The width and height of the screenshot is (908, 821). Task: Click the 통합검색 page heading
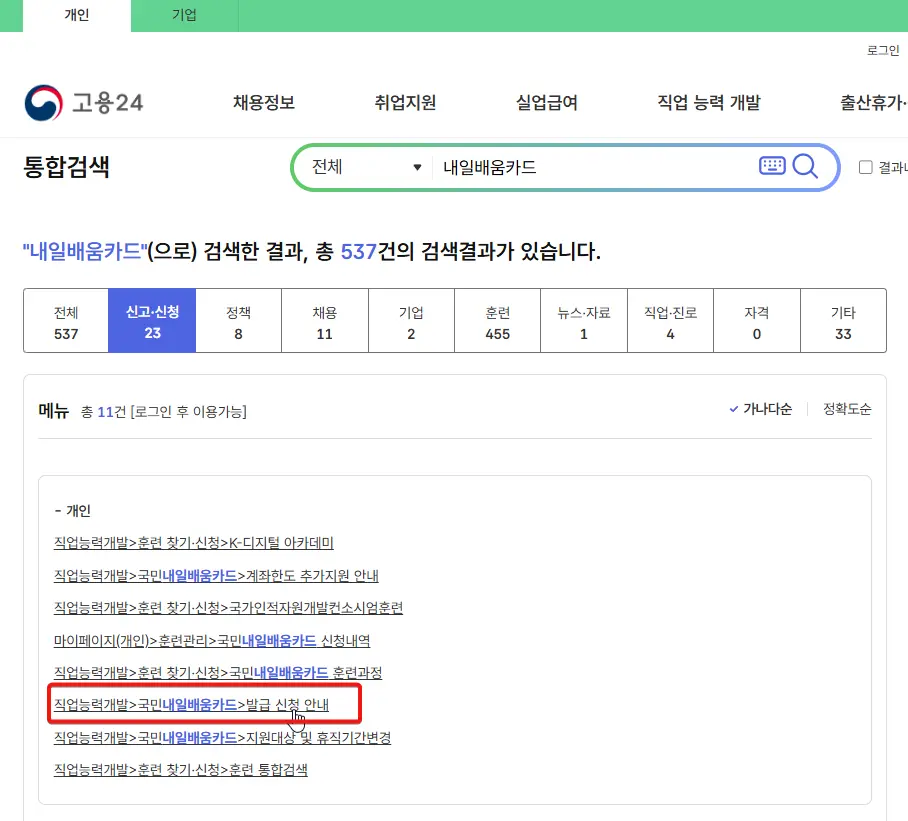[66, 167]
